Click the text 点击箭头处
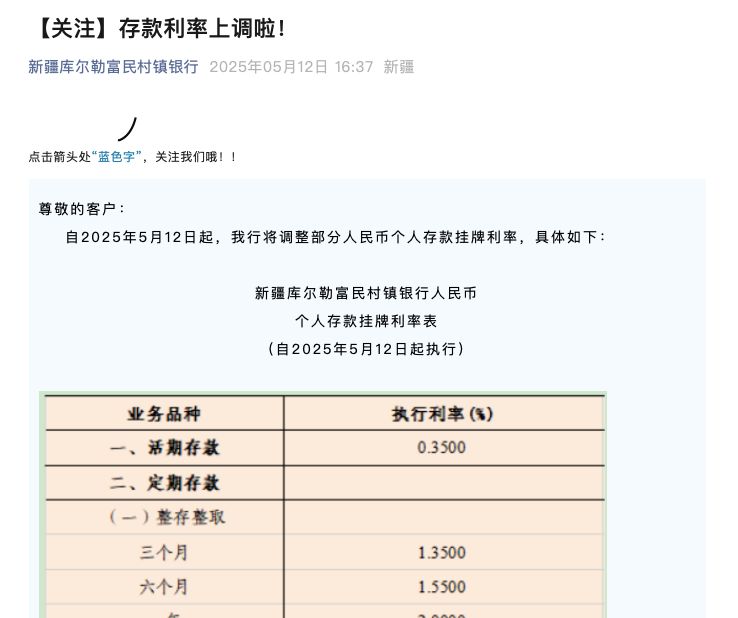This screenshot has width=738, height=618. (60, 157)
